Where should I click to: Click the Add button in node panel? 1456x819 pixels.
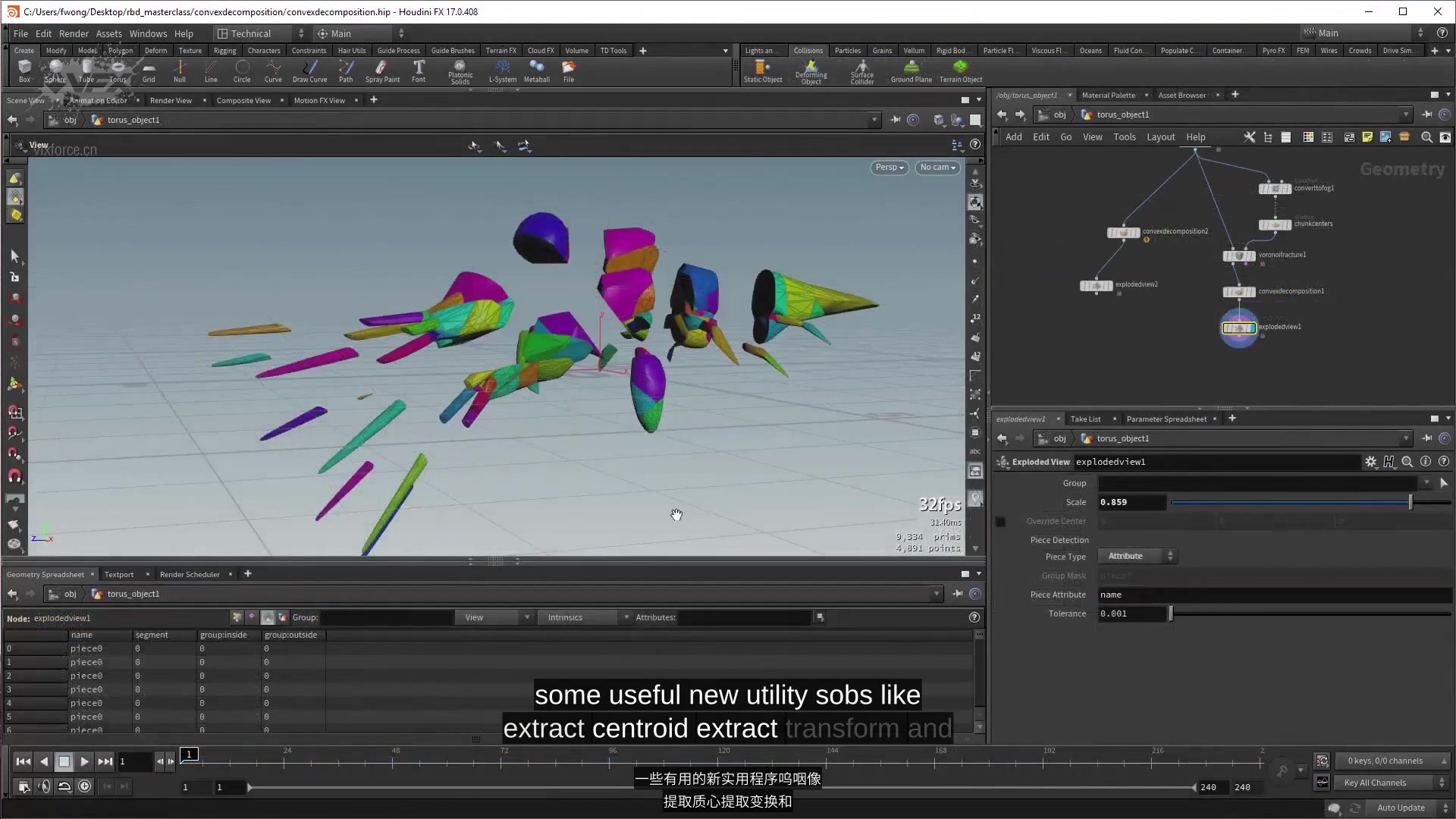1014,137
